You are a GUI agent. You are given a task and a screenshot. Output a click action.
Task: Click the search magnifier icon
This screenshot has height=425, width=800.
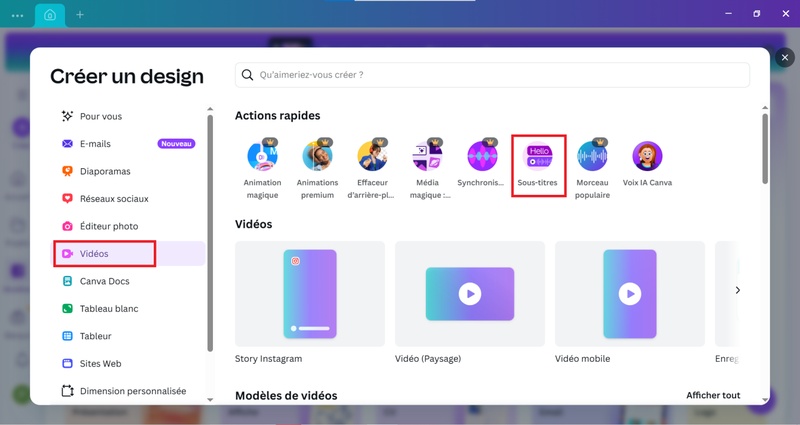(x=247, y=75)
